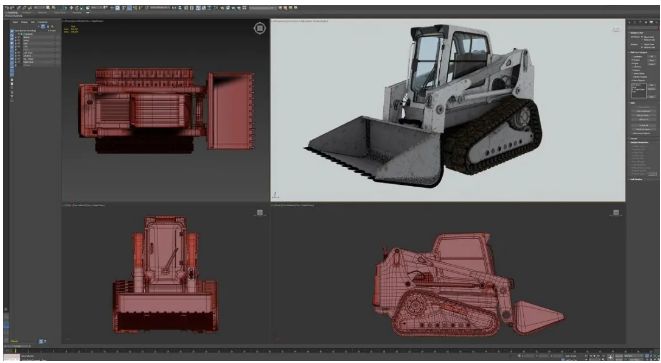Toggle the Ribbon display button
This screenshot has height=363, width=661.
pyautogui.click(x=198, y=8)
